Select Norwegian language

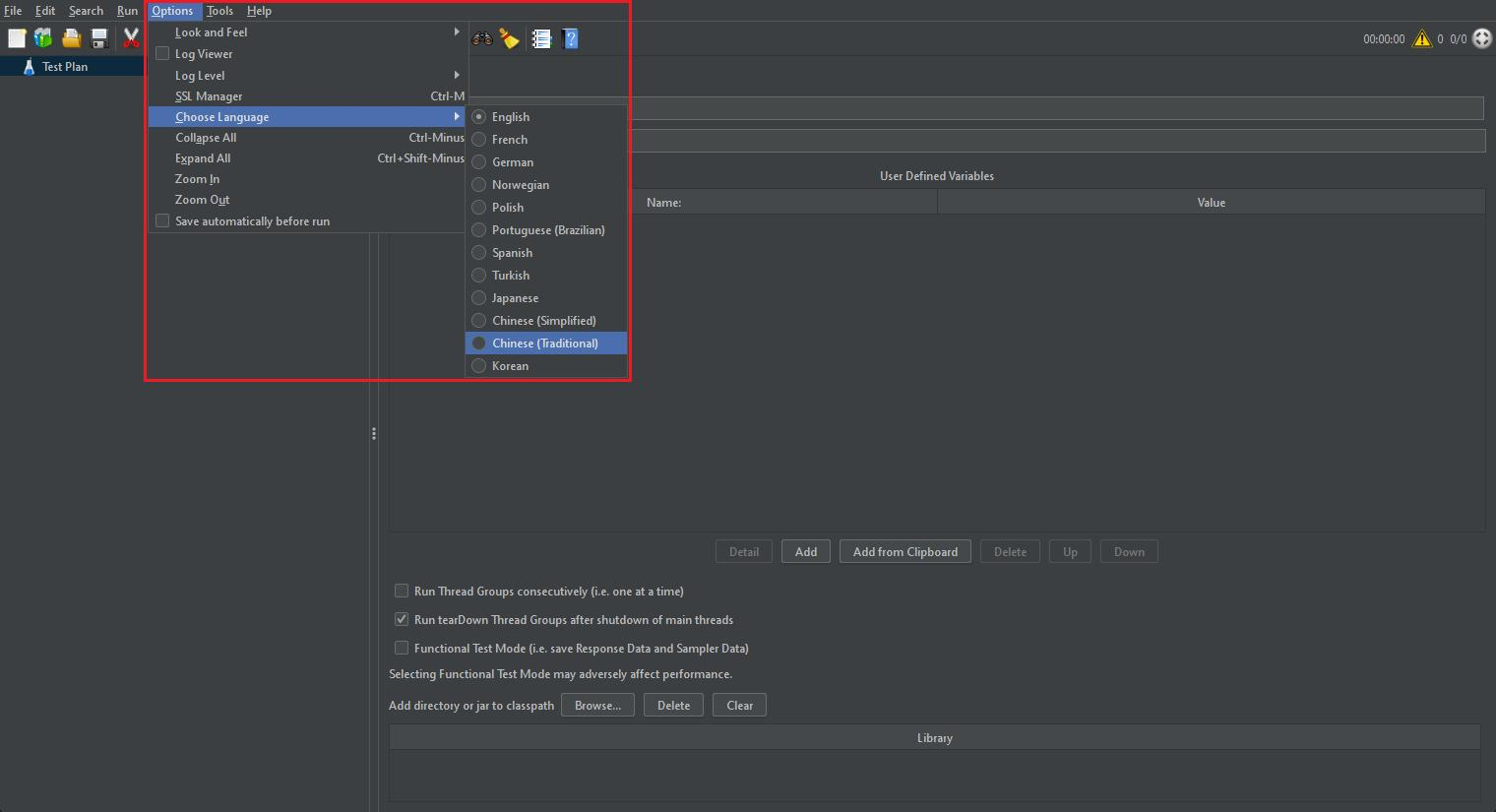click(x=546, y=184)
